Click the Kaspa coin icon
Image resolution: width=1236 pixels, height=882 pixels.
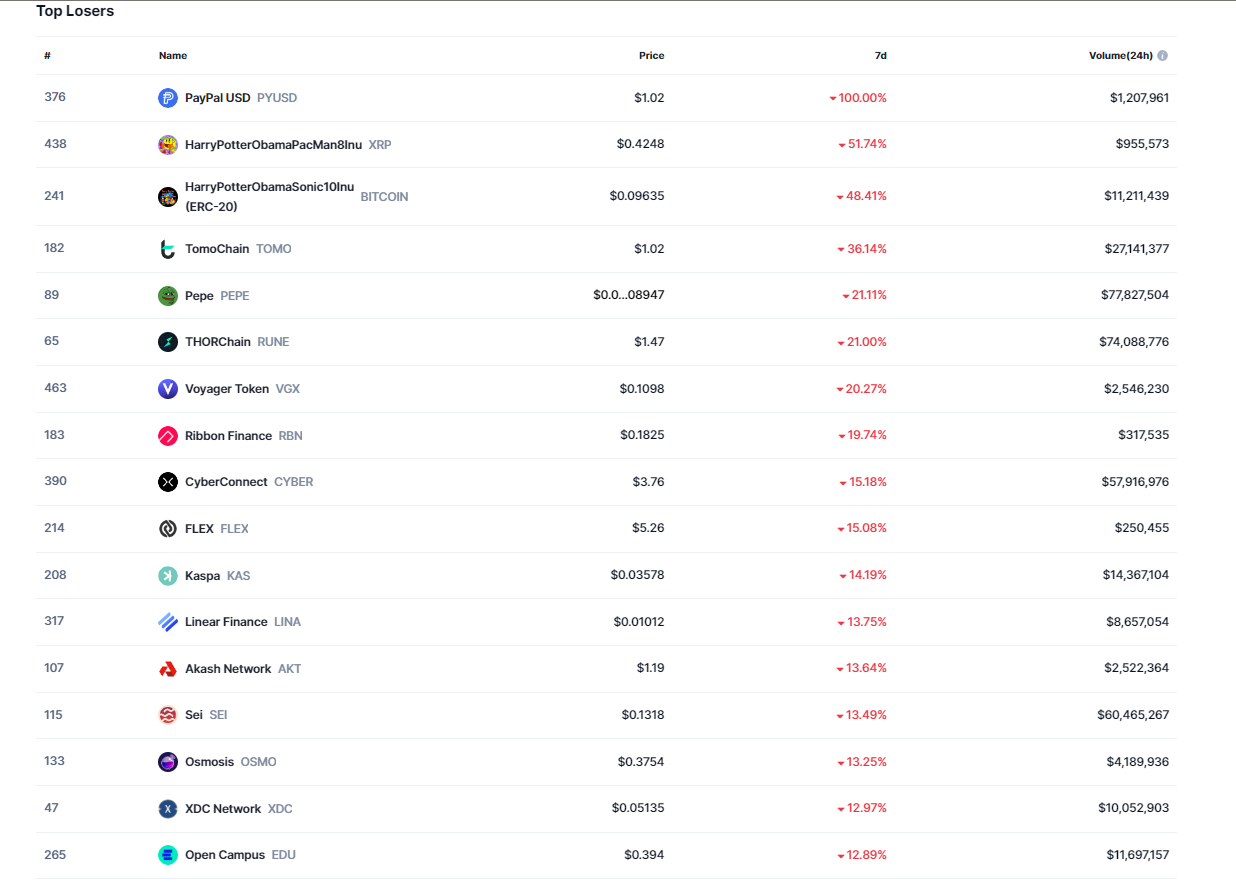pyautogui.click(x=168, y=576)
